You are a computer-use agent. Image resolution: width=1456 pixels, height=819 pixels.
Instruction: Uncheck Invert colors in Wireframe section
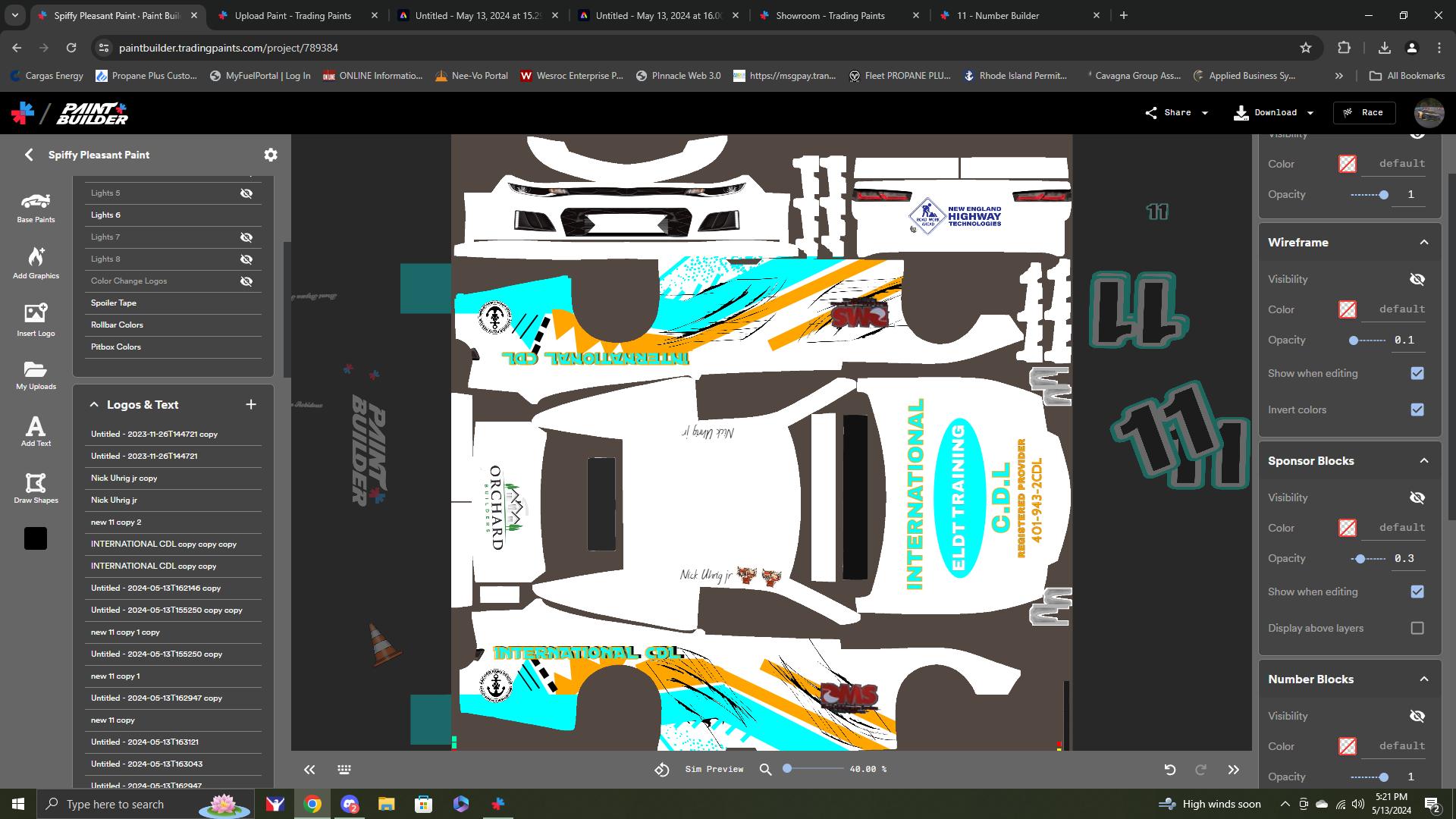click(1417, 409)
